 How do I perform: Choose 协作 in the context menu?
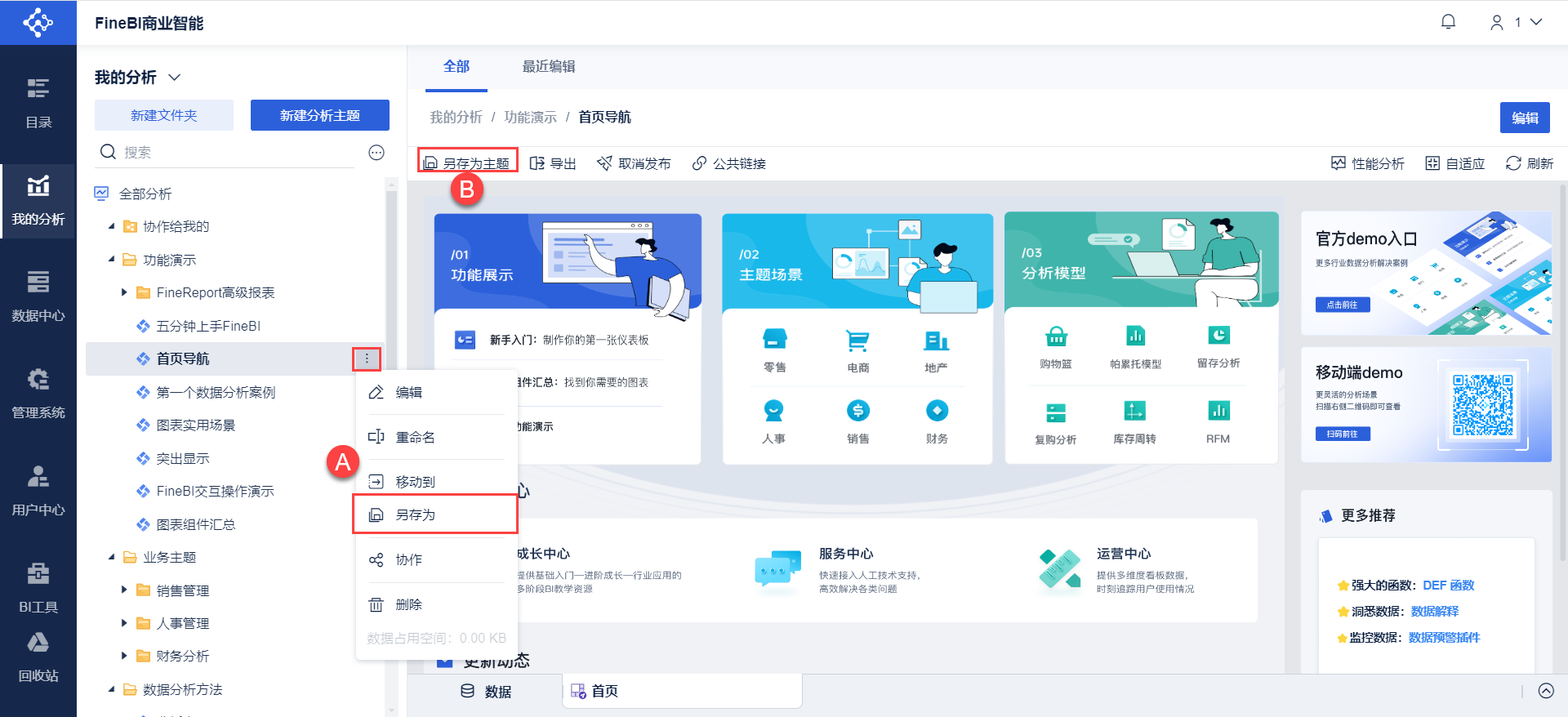pos(436,559)
